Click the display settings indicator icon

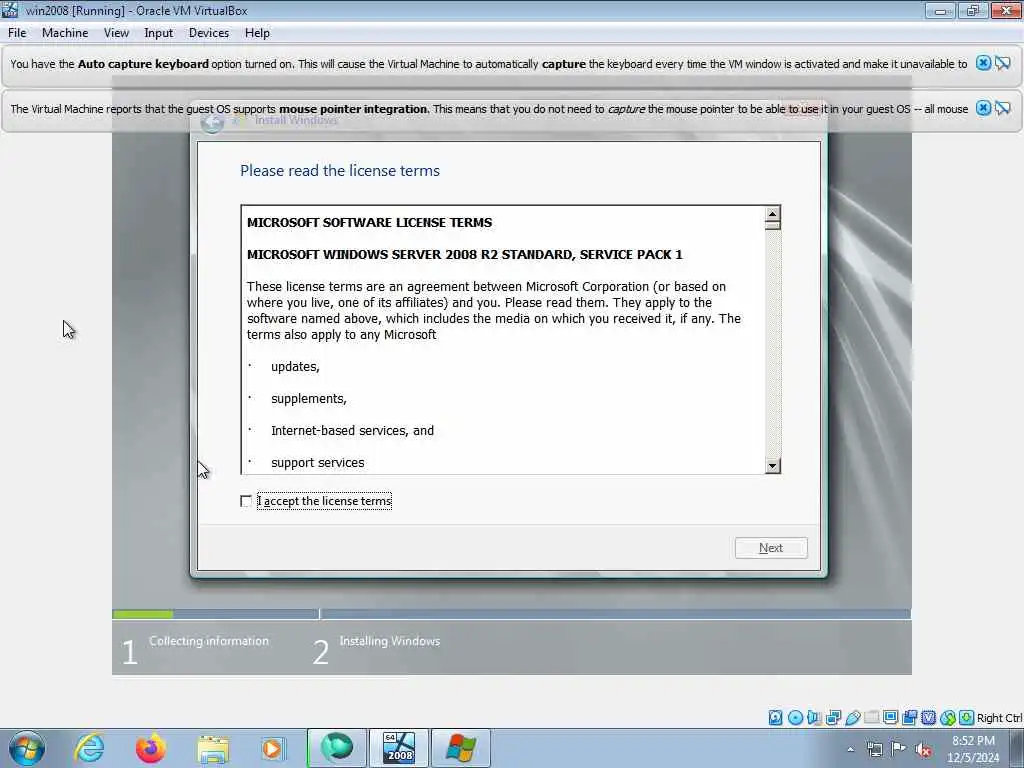tap(890, 717)
